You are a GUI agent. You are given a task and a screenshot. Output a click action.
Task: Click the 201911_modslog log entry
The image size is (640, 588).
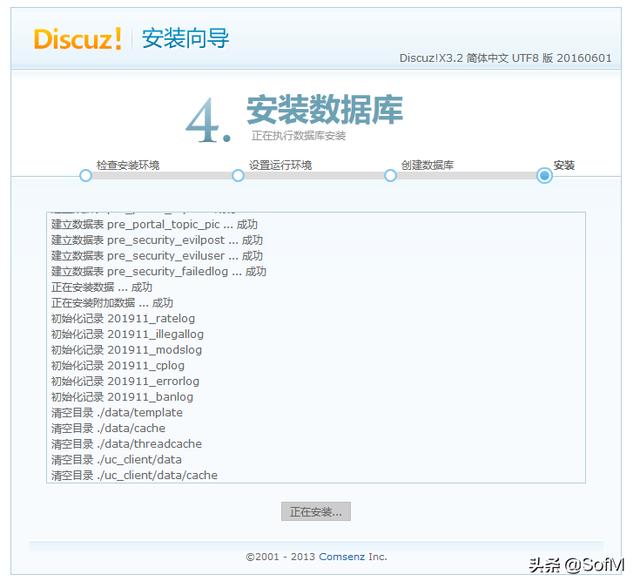(x=127, y=350)
